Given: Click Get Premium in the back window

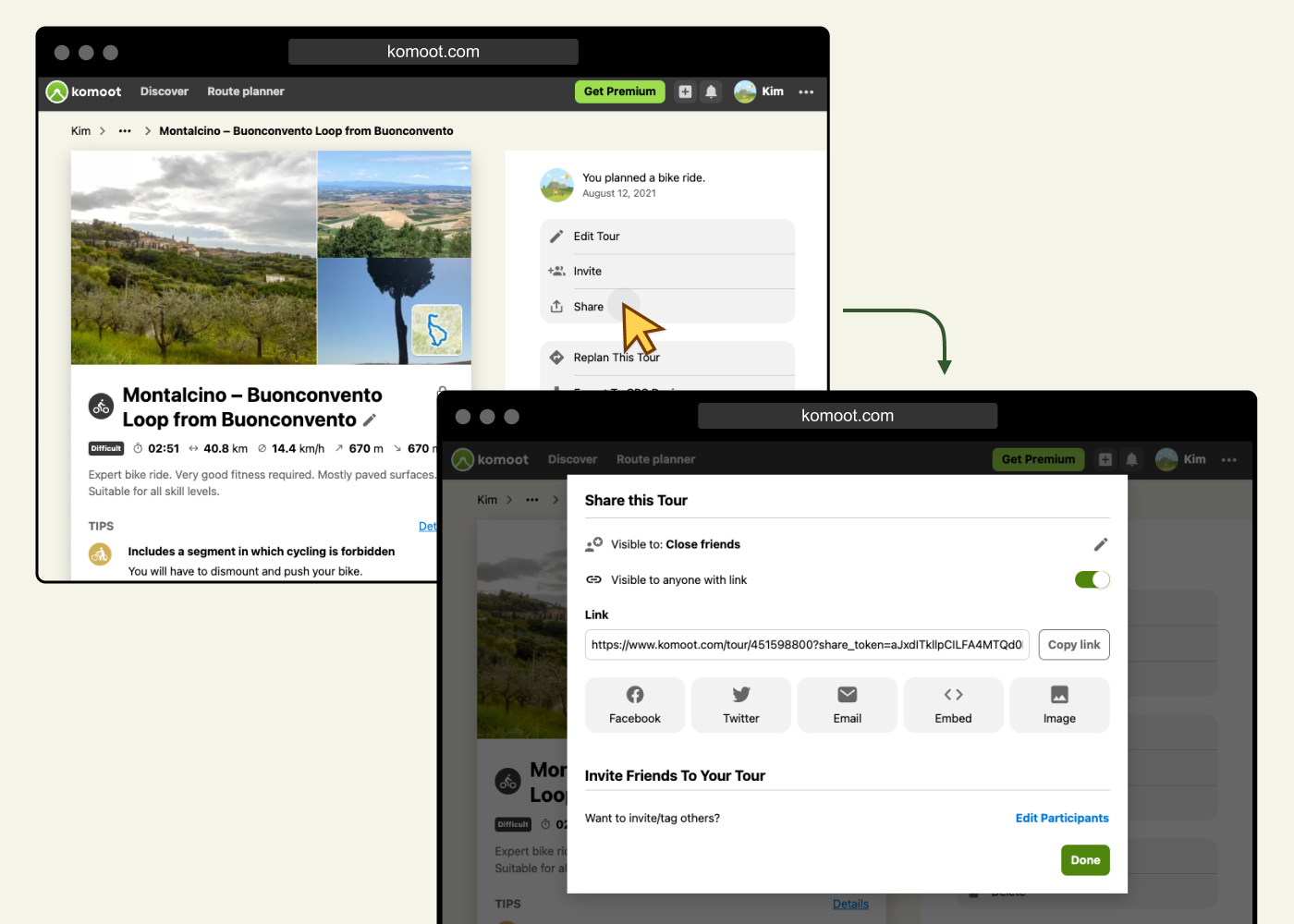Looking at the screenshot, I should (620, 91).
